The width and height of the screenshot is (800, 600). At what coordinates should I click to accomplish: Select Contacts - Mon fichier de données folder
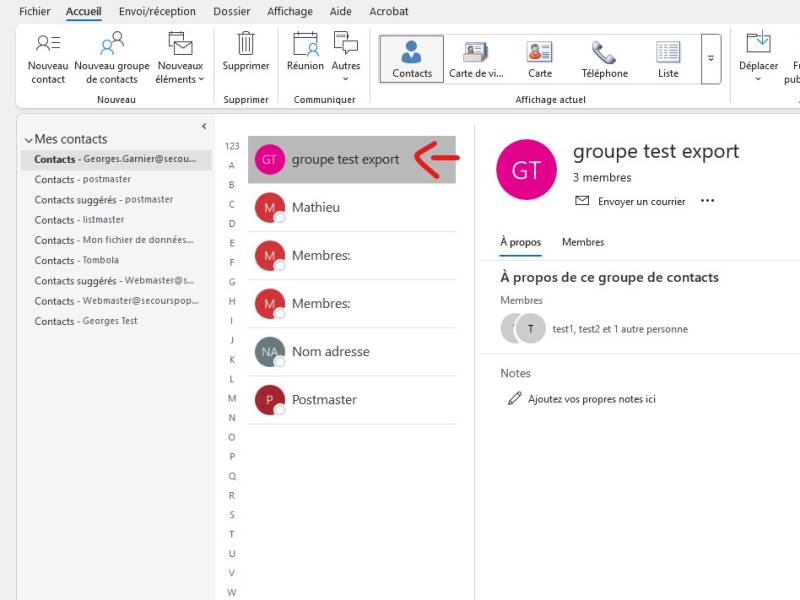point(116,240)
